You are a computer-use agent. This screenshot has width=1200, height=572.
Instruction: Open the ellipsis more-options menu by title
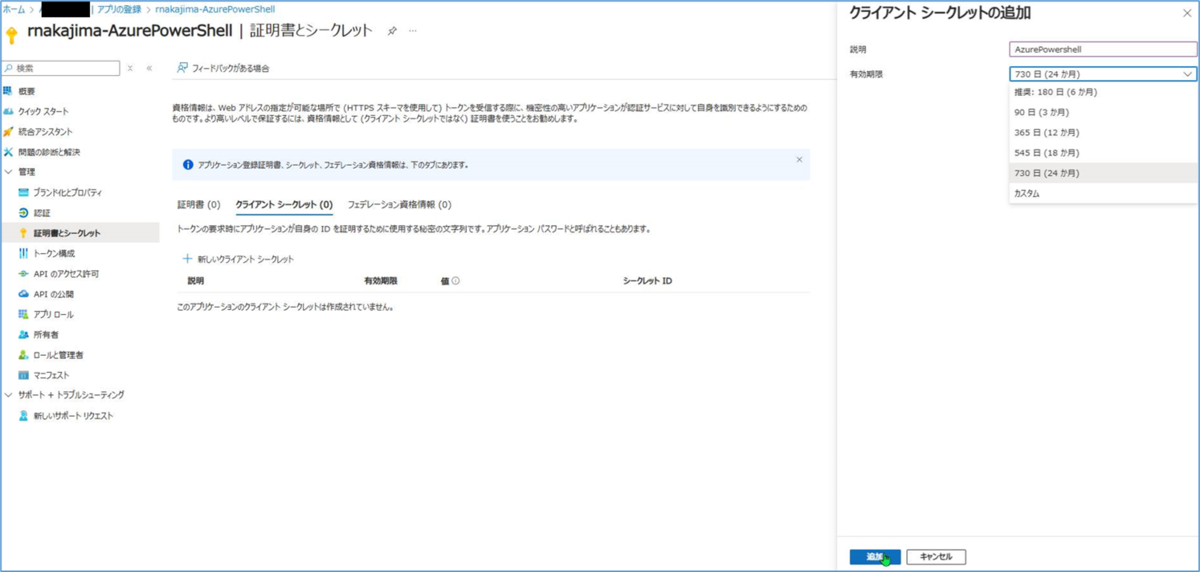pos(413,31)
